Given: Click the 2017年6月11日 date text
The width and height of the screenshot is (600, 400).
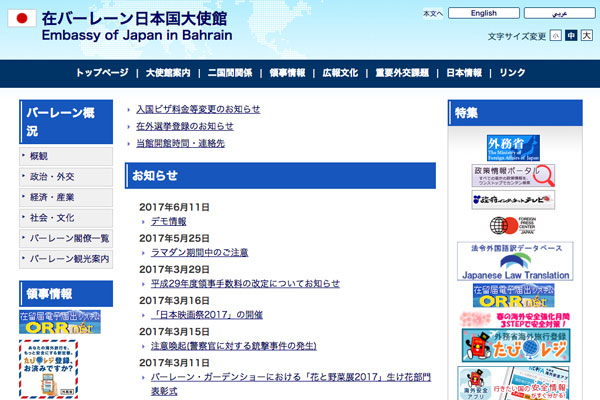Looking at the screenshot, I should click(174, 207).
